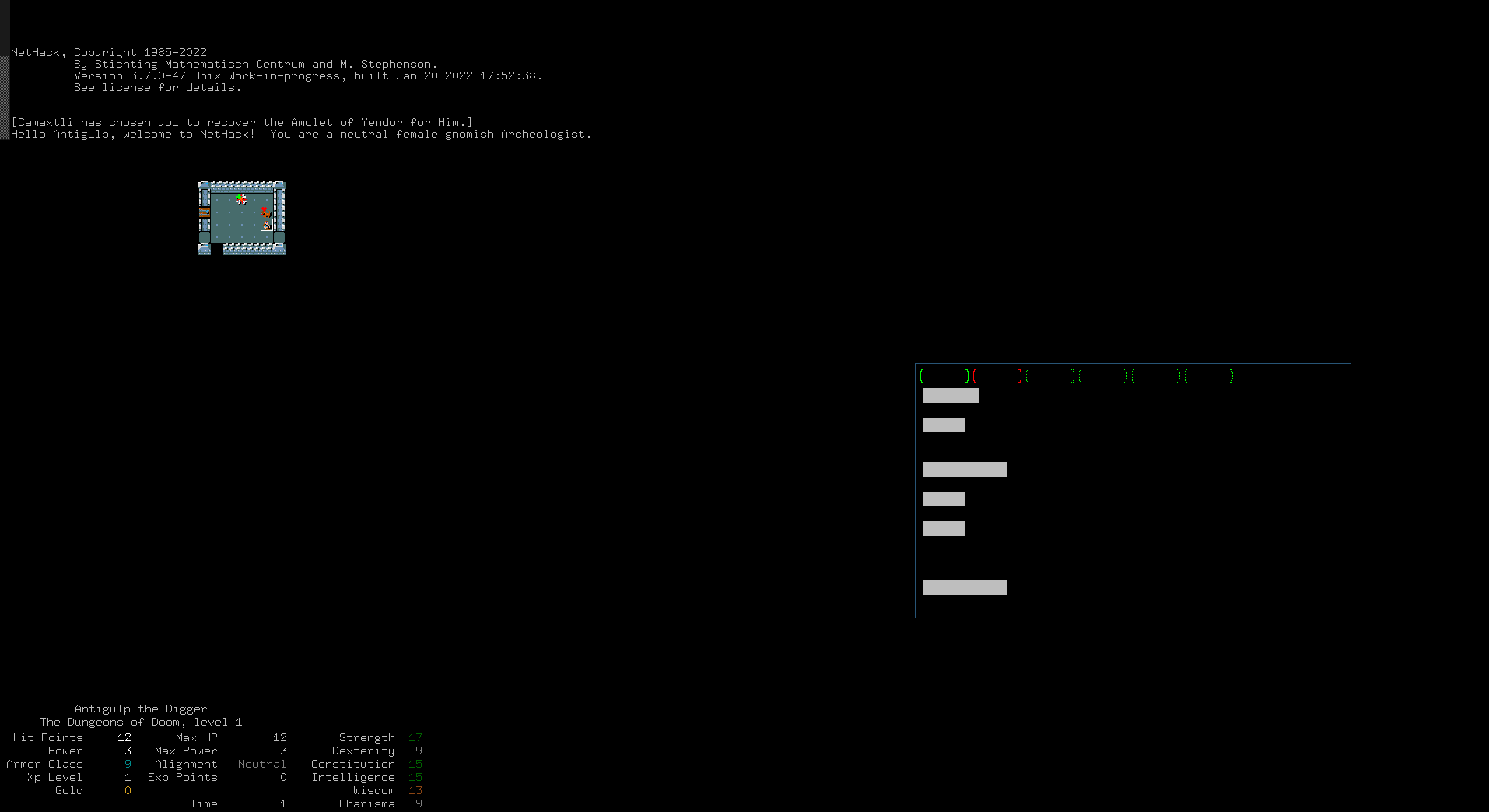
Task: Toggle the solid green rounded button in the right panel
Action: (944, 376)
